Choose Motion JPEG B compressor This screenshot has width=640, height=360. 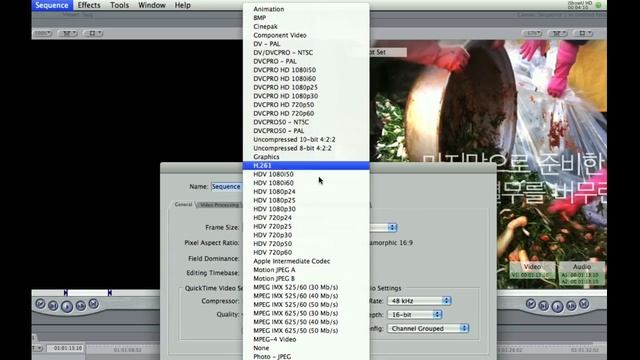[306, 278]
